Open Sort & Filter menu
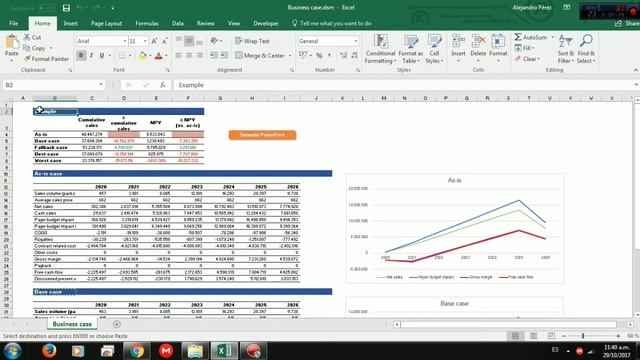Screen dimensions: 640x360 pyautogui.click(x=566, y=49)
